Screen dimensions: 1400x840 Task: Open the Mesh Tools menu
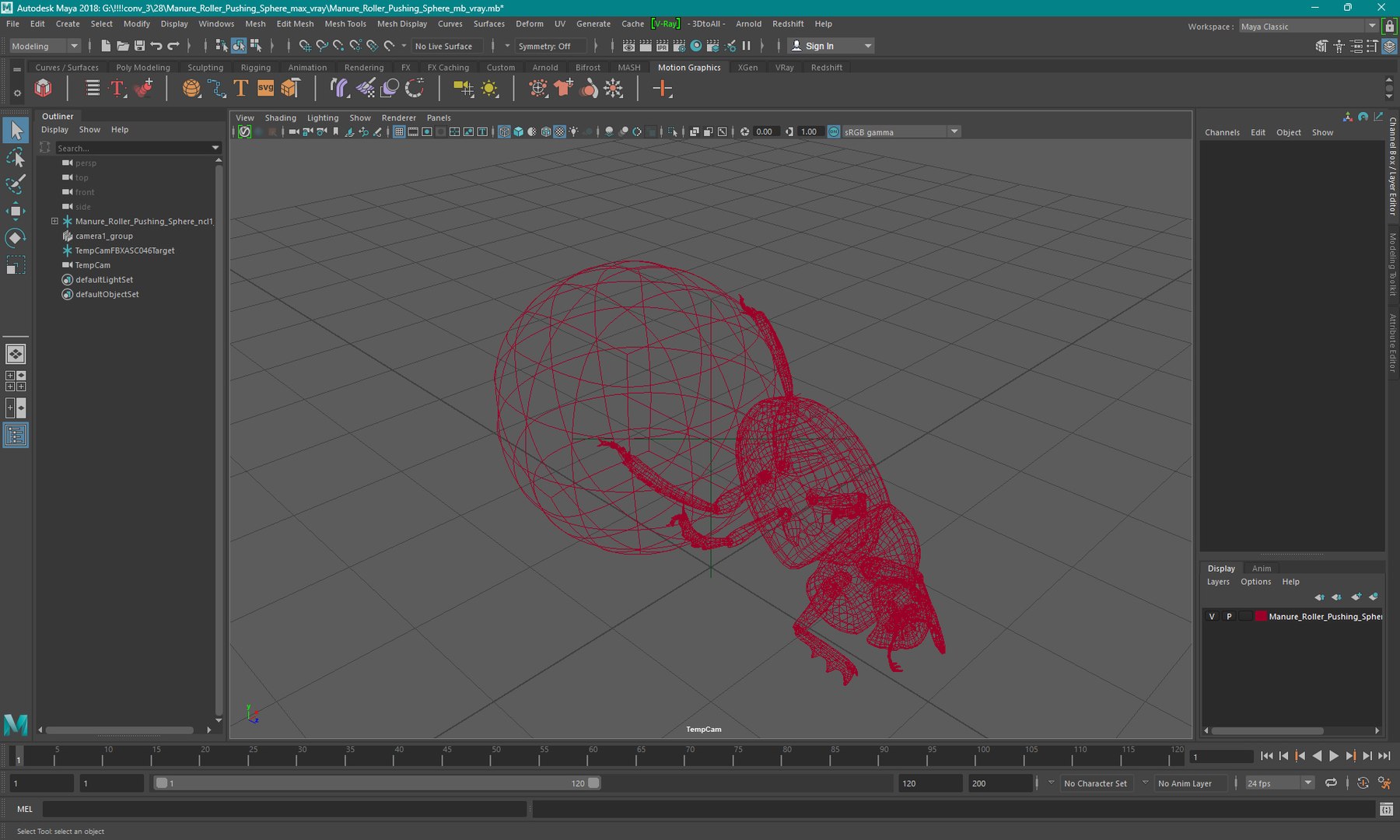pyautogui.click(x=345, y=24)
